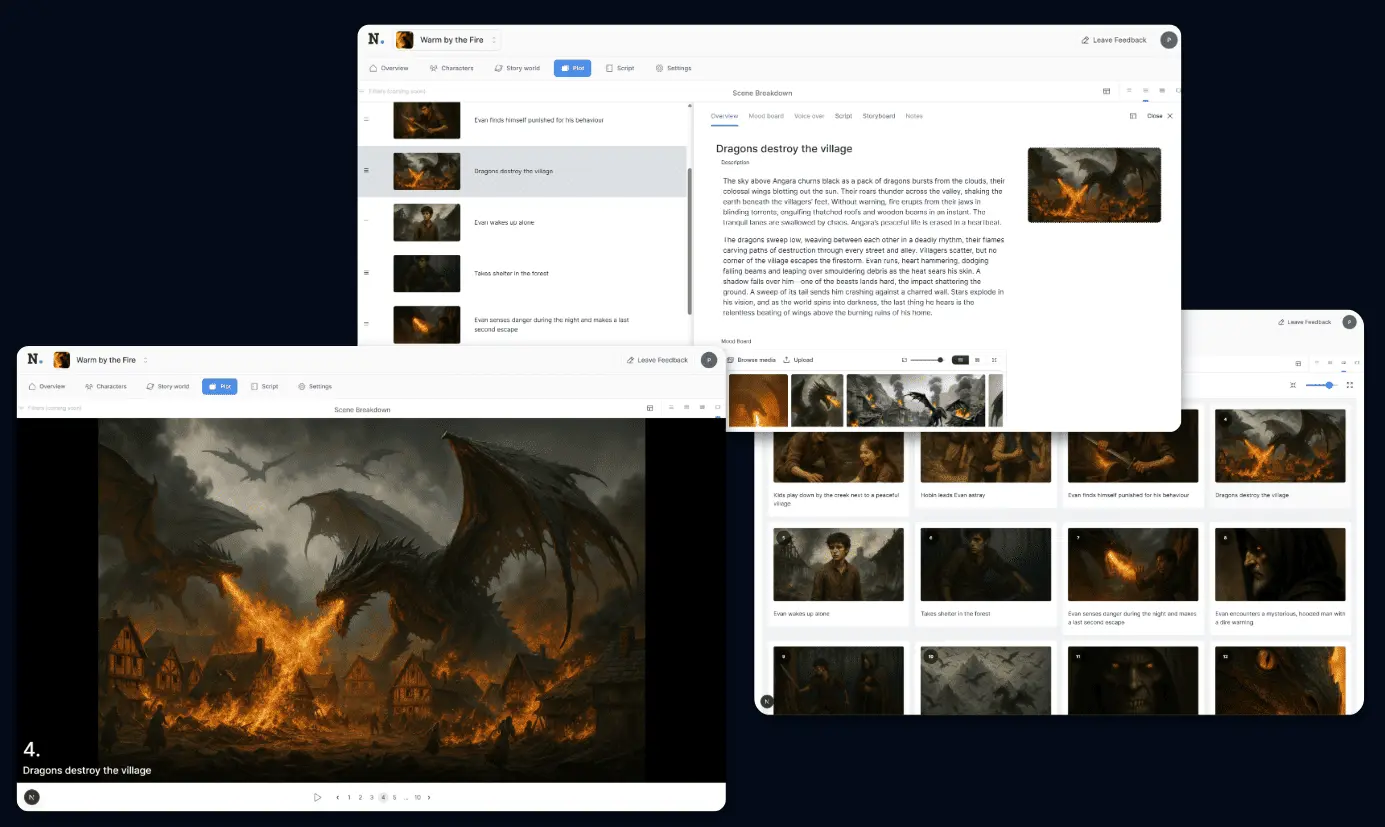
Task: Go to next page in slideshow pagination
Action: (429, 797)
